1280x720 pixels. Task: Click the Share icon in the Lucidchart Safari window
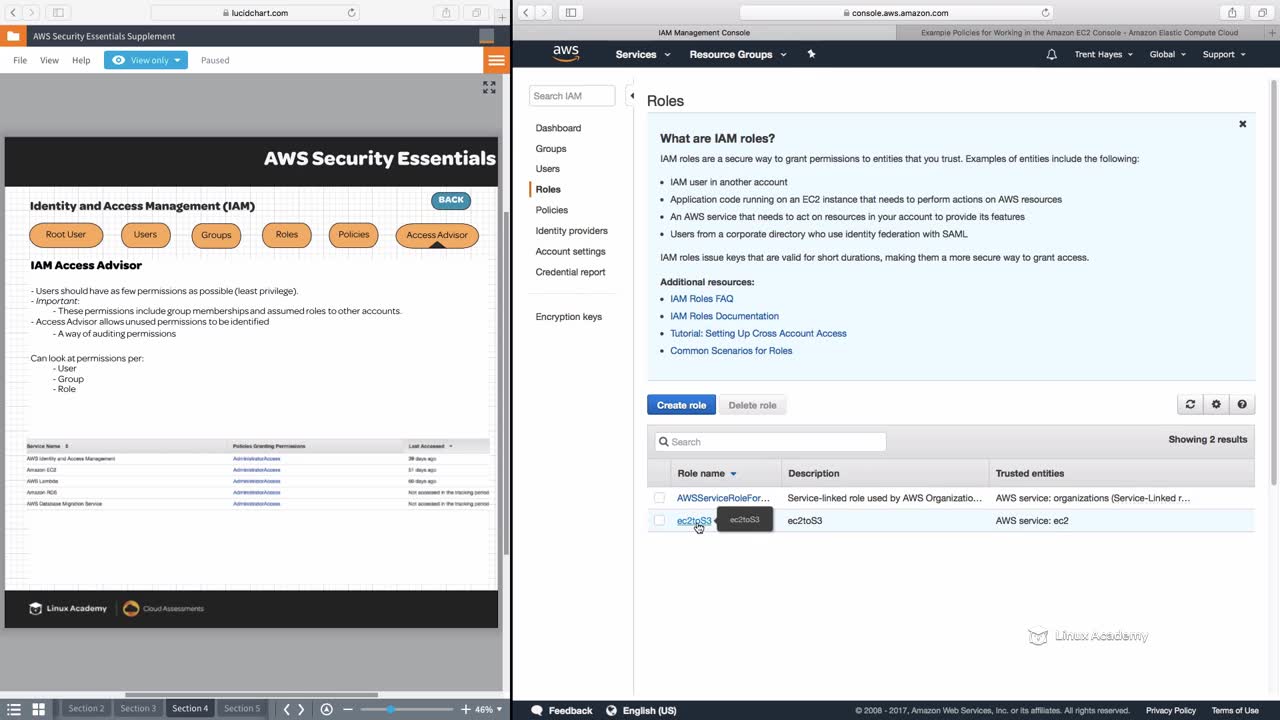tap(445, 13)
